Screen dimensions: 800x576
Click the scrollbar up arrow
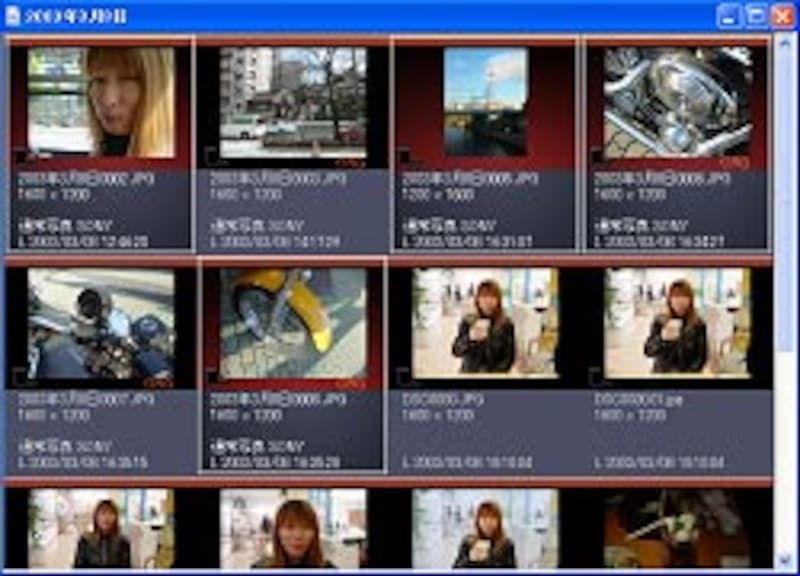[x=786, y=46]
